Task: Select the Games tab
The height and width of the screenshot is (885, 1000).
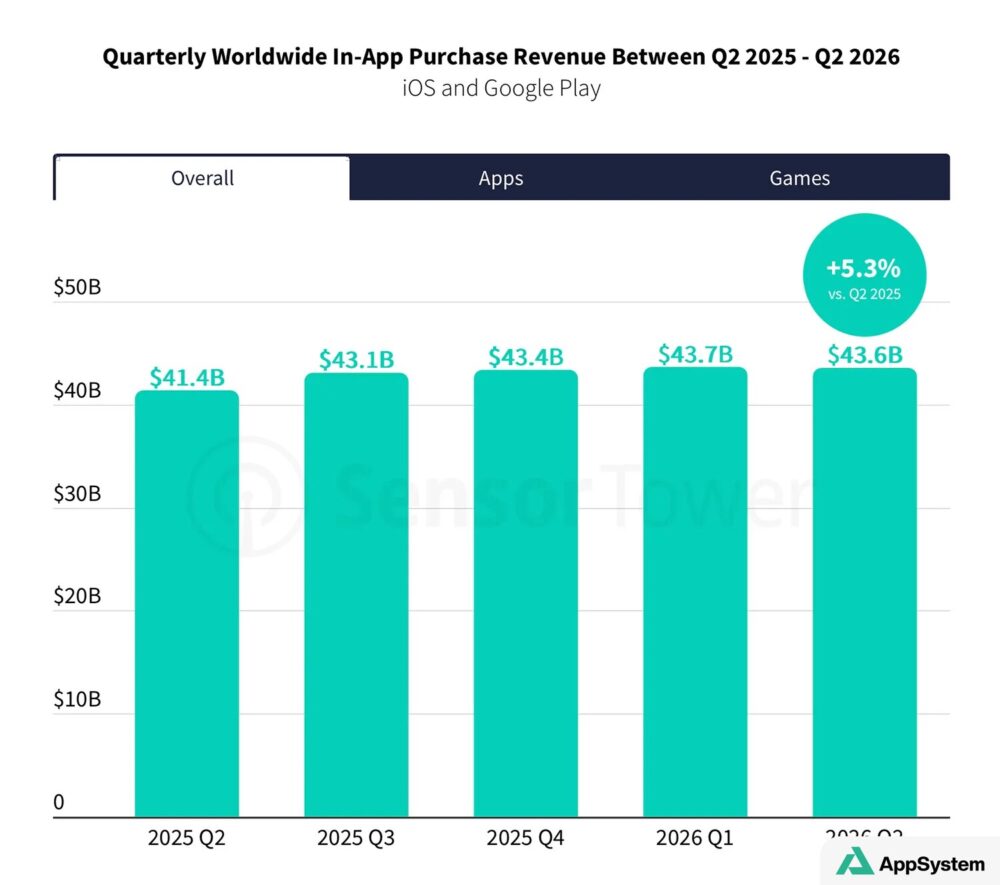Action: (800, 178)
